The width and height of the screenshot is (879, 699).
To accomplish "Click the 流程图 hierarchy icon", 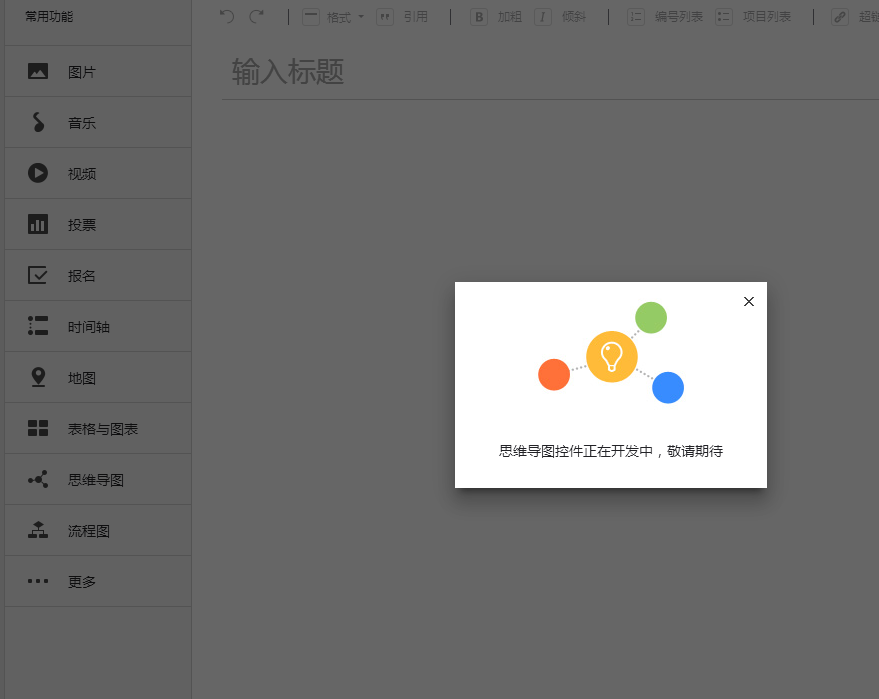I will click(38, 530).
